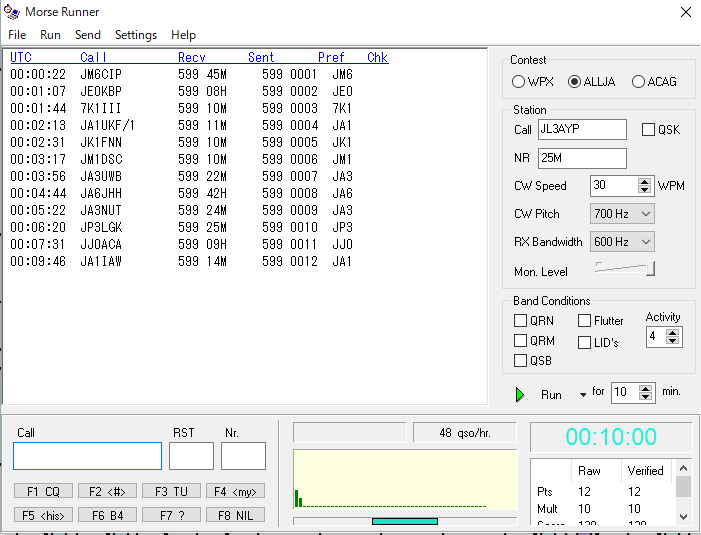
Task: Click the F5 <his> button
Action: pyautogui.click(x=43, y=515)
